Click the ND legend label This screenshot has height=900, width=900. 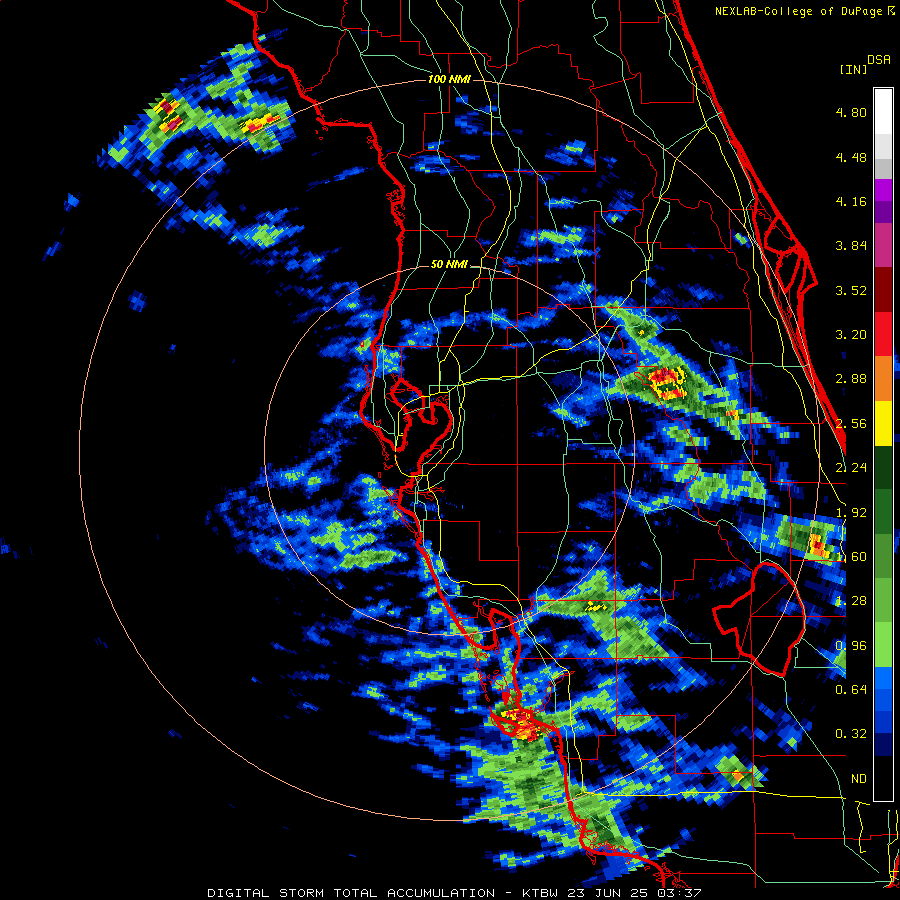coord(859,779)
